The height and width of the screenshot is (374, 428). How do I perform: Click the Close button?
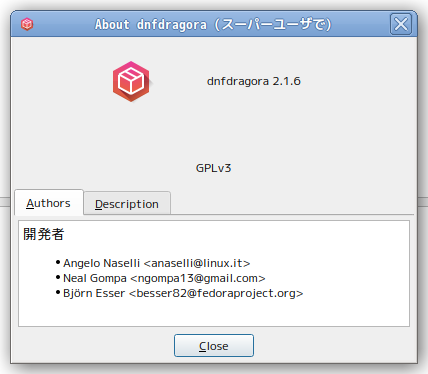(214, 346)
